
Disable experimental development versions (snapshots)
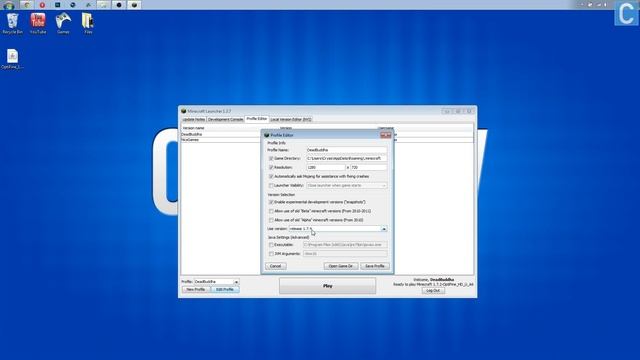pos(271,202)
